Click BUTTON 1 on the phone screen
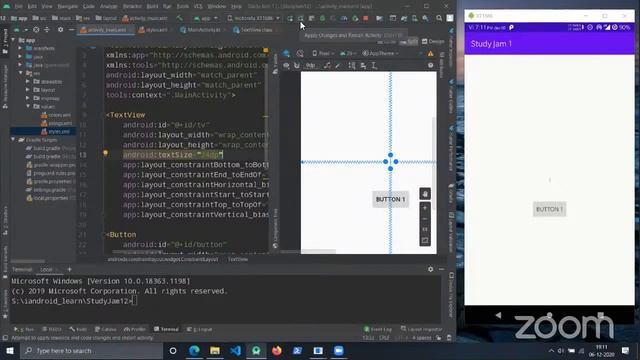The image size is (640, 360). click(x=549, y=209)
